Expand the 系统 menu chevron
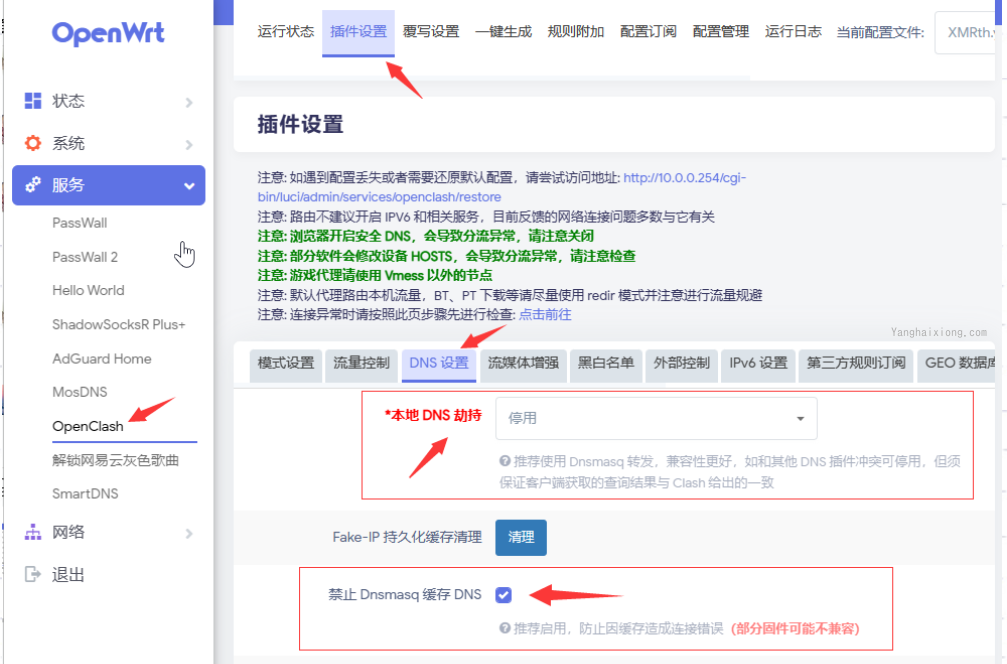This screenshot has width=1007, height=664. tap(189, 144)
